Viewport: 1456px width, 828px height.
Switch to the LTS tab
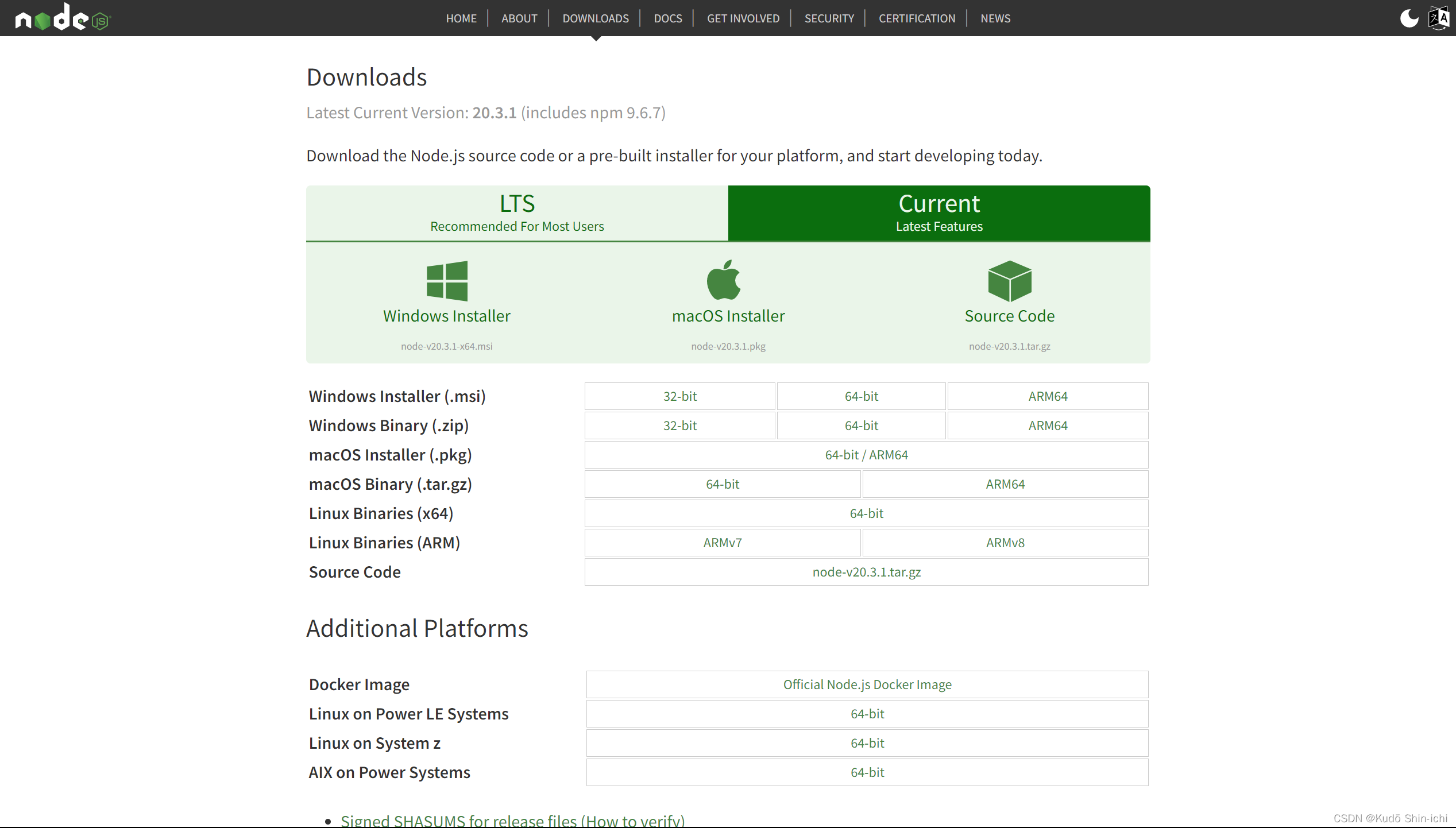click(517, 213)
